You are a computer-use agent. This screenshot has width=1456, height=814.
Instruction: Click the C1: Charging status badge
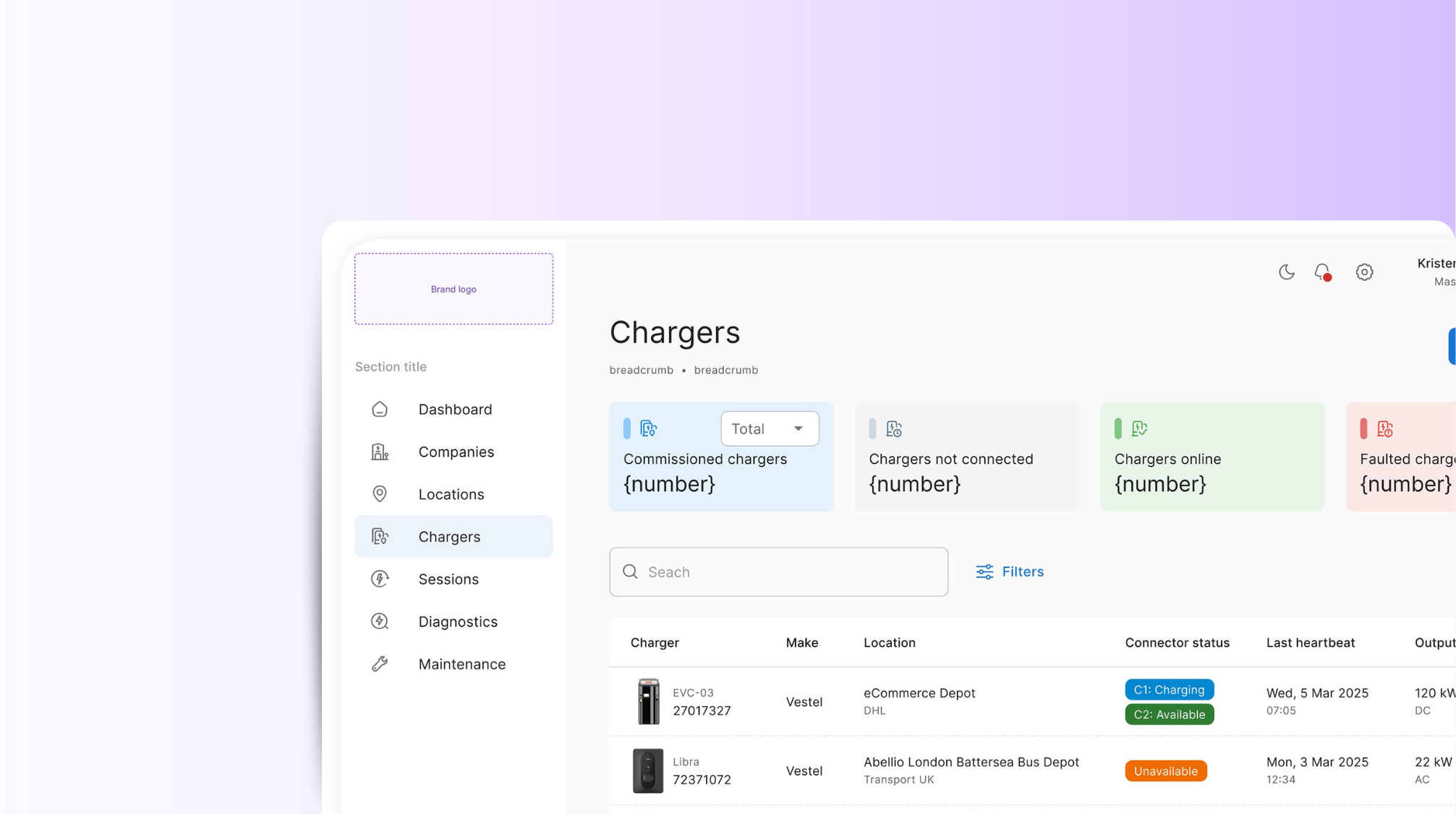click(1169, 690)
